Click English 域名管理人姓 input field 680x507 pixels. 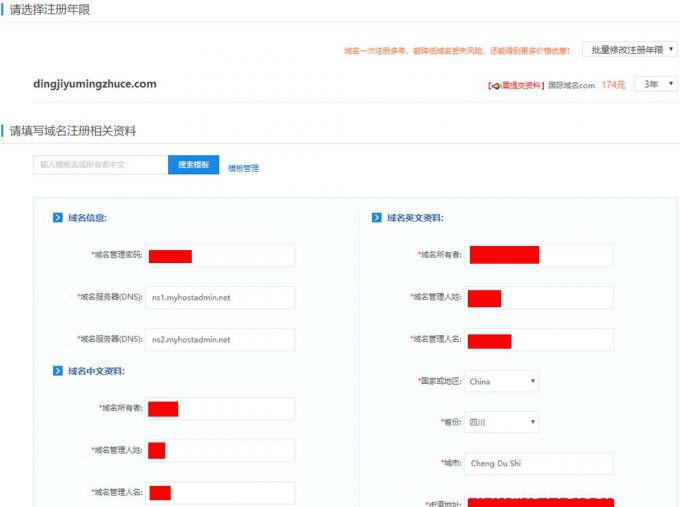[x=539, y=298]
